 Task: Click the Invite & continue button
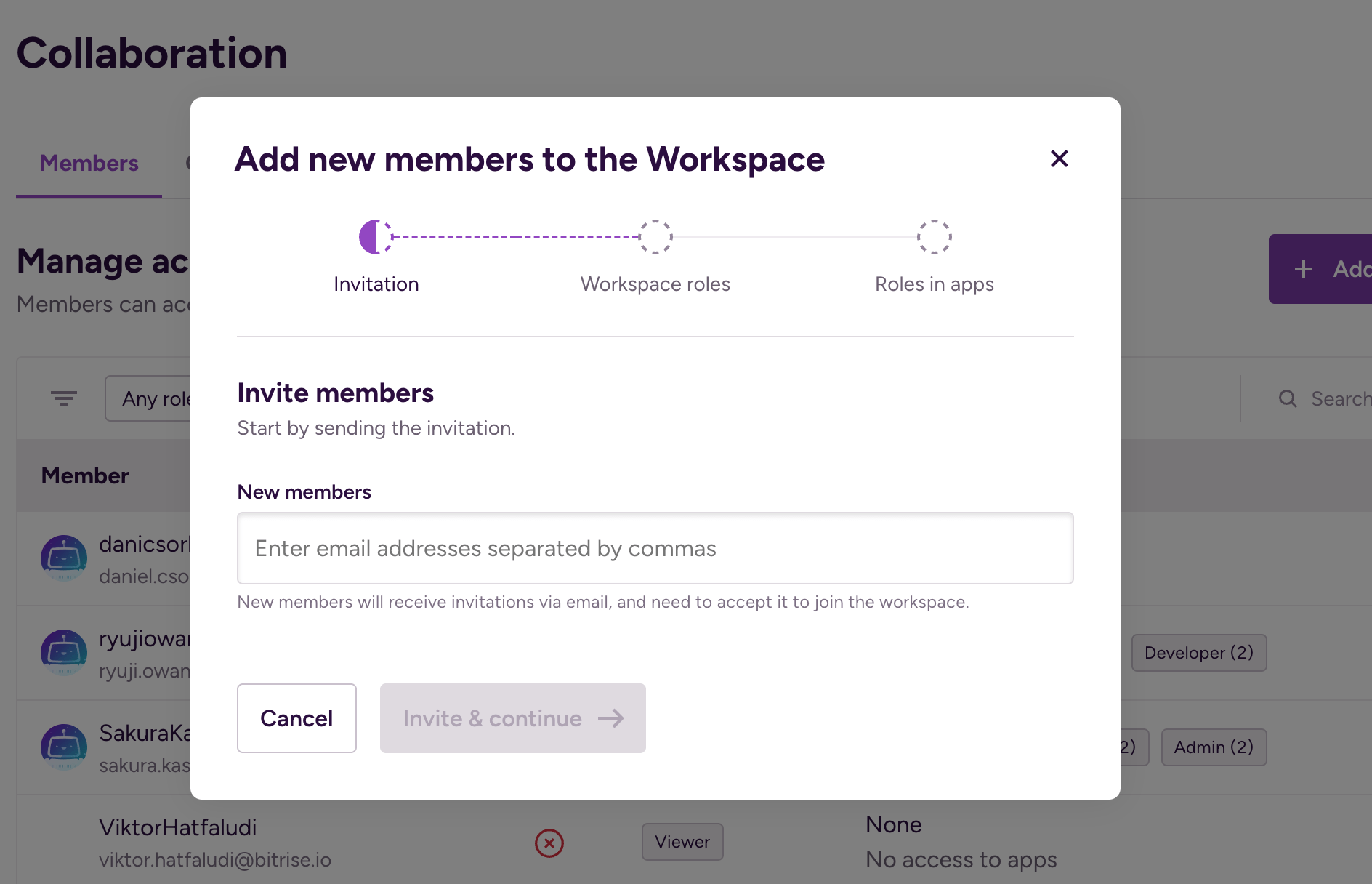tap(512, 718)
